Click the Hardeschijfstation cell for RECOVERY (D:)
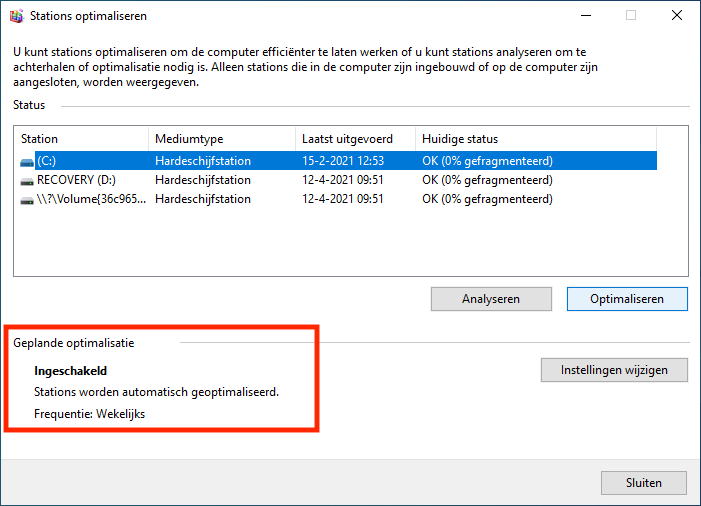This screenshot has width=701, height=506. [203, 180]
